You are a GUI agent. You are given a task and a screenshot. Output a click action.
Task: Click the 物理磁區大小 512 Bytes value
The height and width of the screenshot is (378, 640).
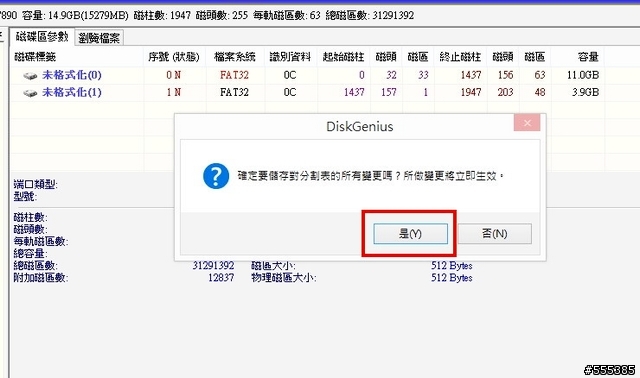click(x=452, y=278)
